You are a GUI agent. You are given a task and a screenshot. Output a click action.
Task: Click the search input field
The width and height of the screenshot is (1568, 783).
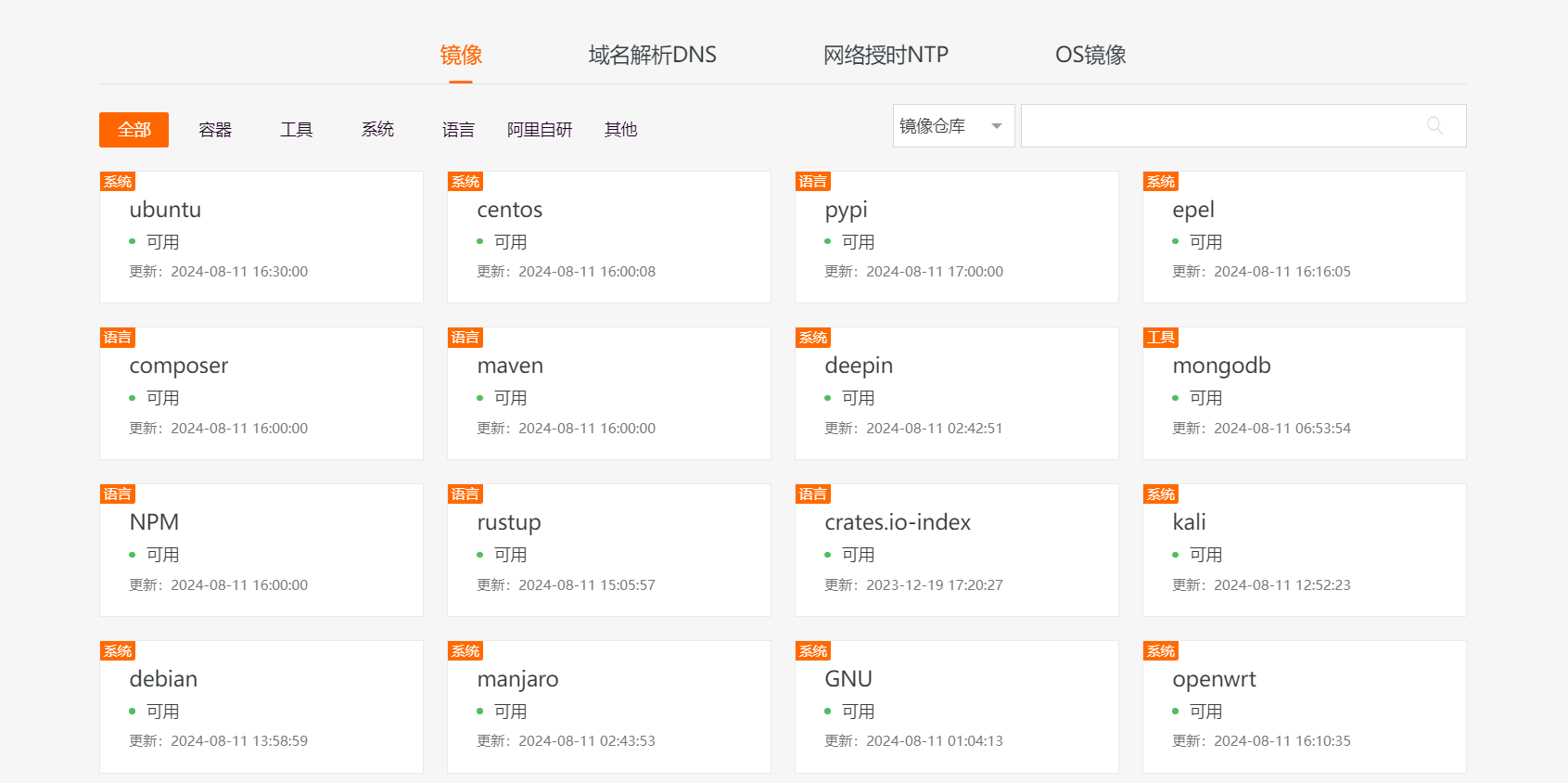1243,126
